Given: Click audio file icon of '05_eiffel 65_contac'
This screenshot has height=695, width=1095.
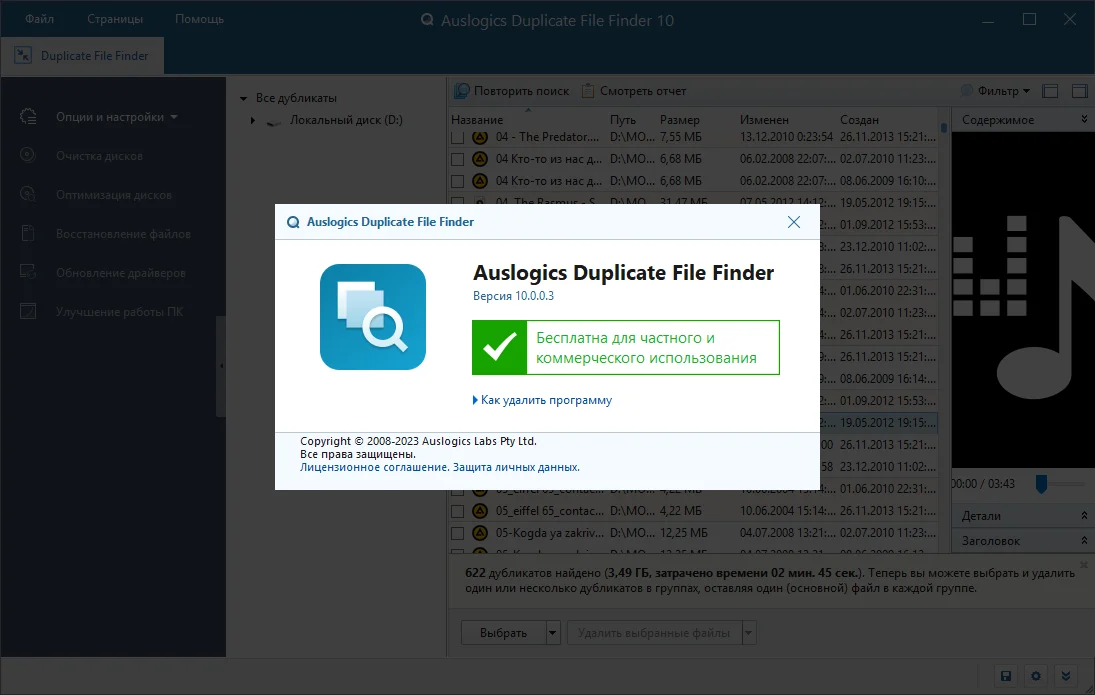Looking at the screenshot, I should (480, 511).
